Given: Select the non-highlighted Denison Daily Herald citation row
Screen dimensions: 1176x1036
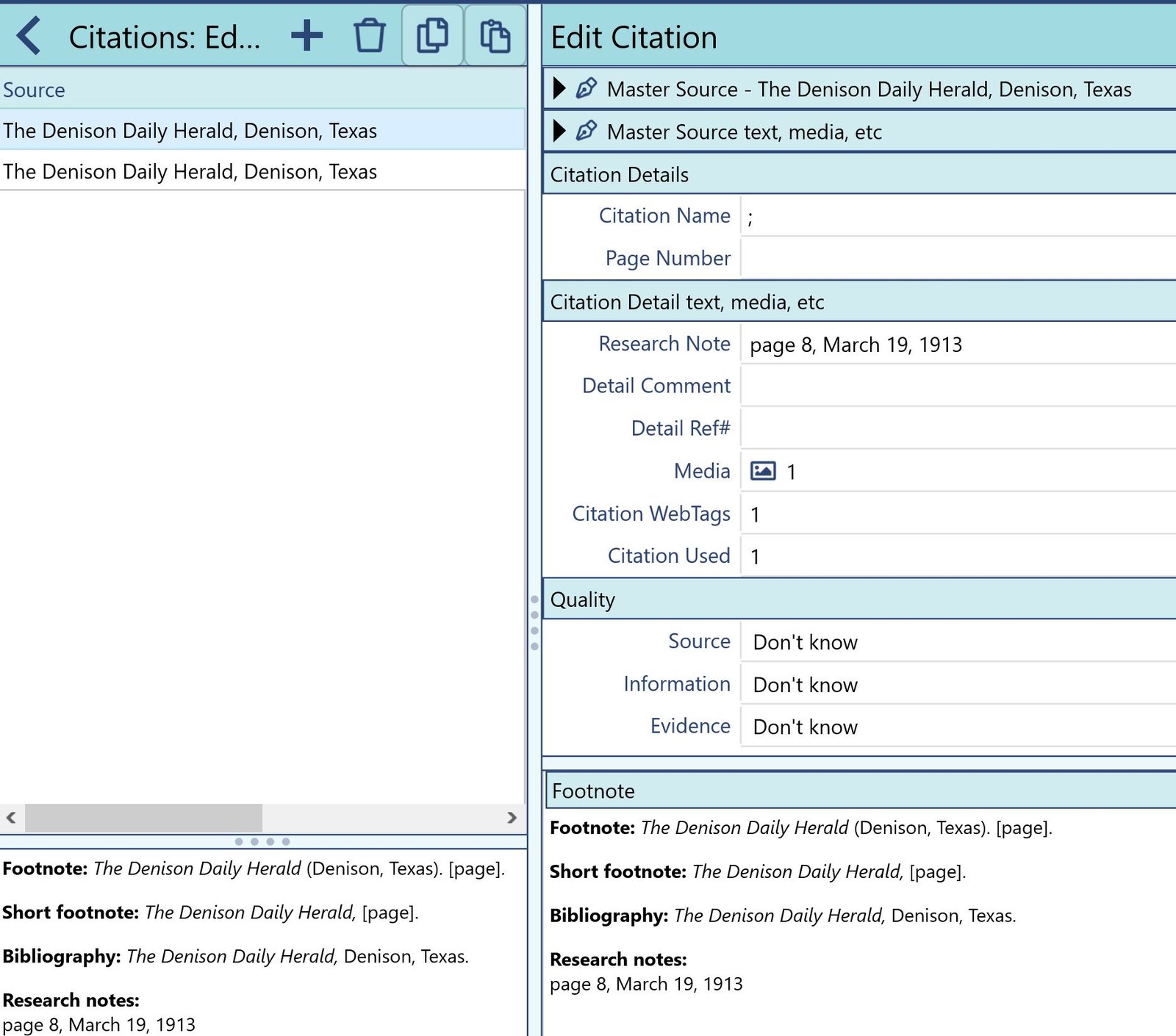Looking at the screenshot, I should [262, 171].
